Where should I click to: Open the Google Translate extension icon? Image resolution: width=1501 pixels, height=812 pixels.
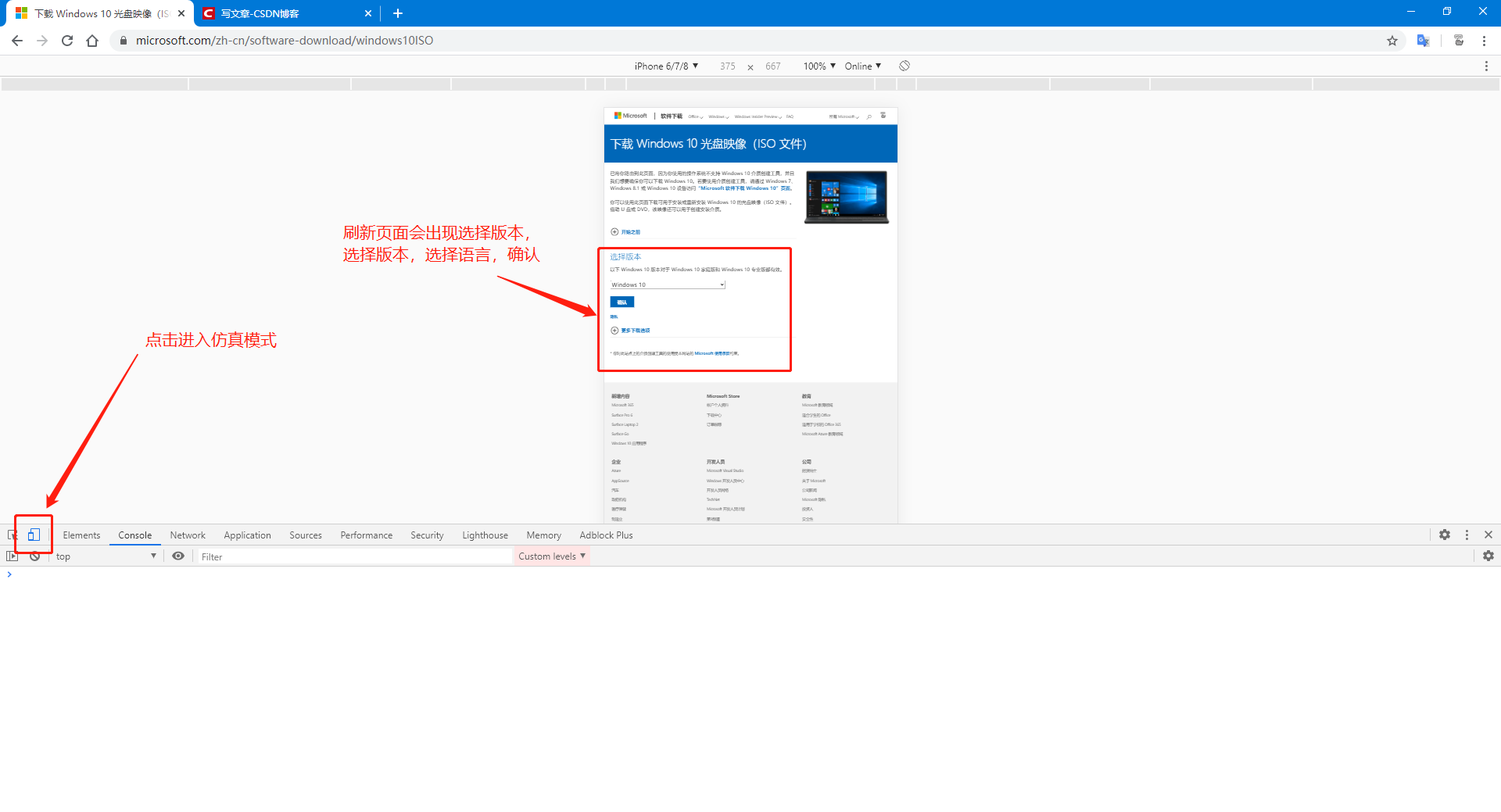pos(1424,41)
